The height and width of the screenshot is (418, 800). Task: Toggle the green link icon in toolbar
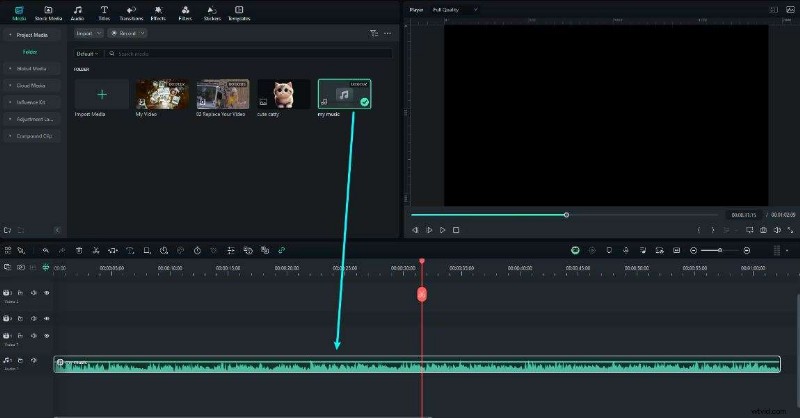pos(282,251)
